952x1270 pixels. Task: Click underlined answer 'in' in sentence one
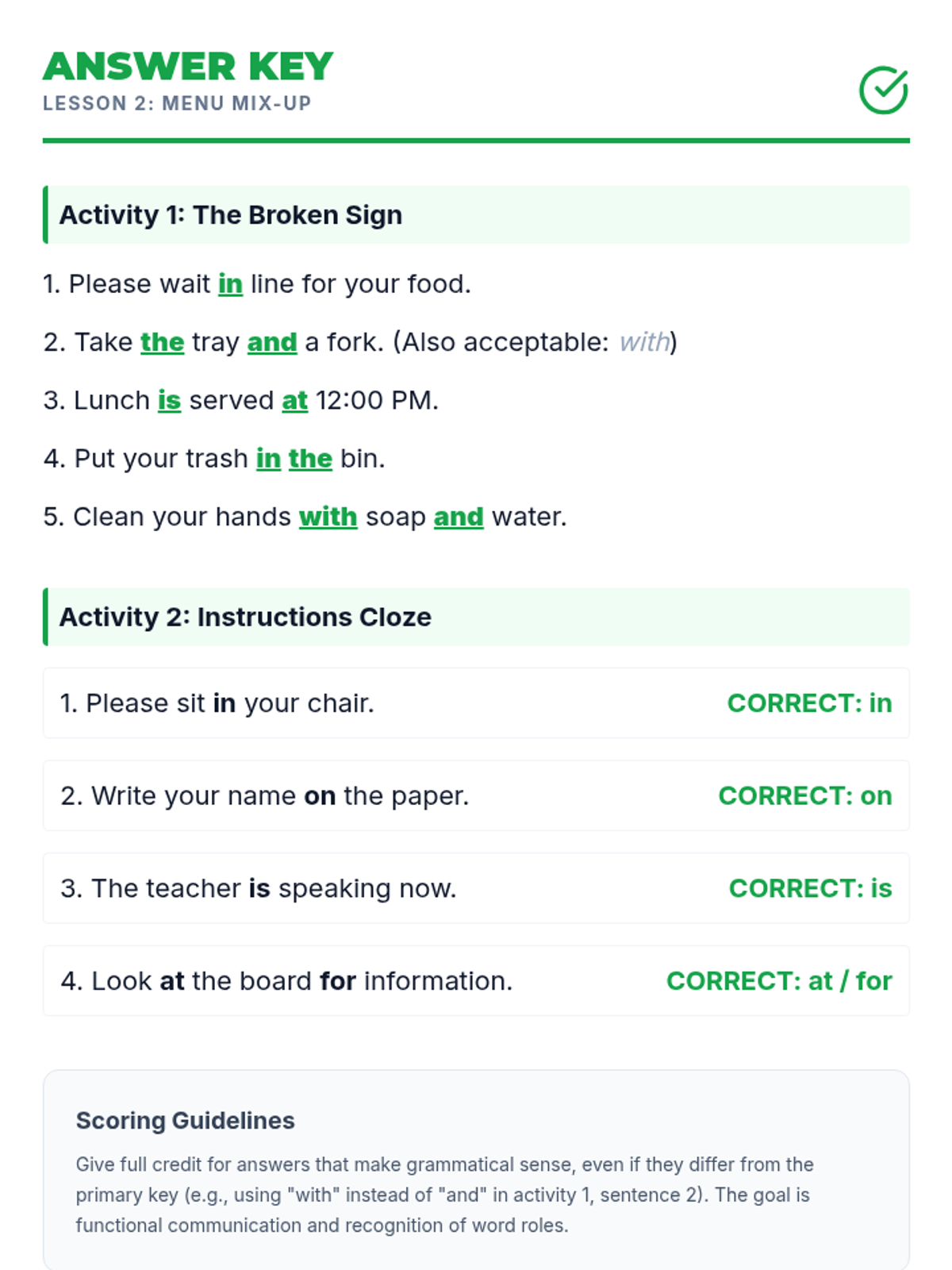point(230,284)
